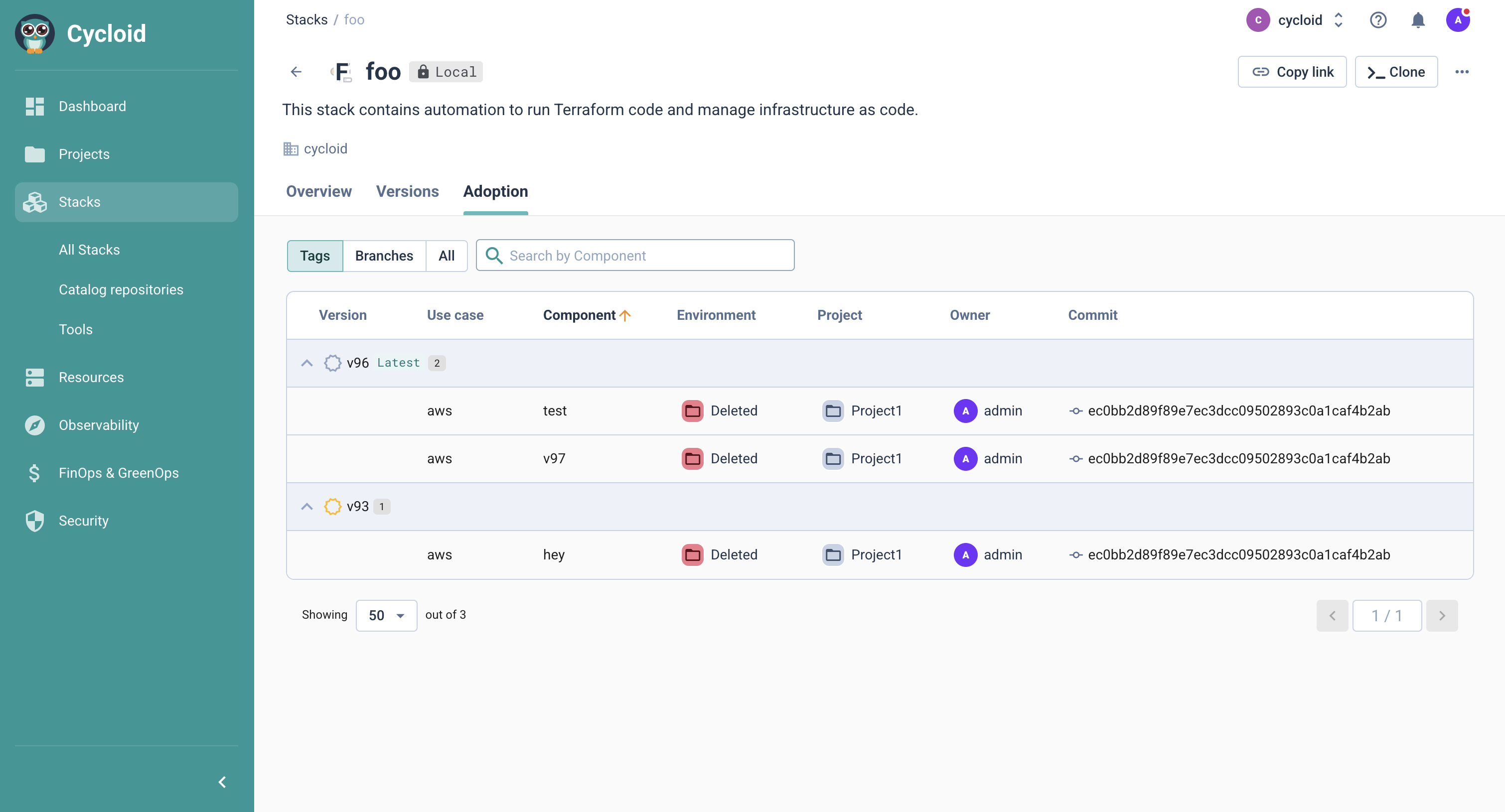The height and width of the screenshot is (812, 1505).
Task: Open the user avatar menu
Action: coord(1458,20)
